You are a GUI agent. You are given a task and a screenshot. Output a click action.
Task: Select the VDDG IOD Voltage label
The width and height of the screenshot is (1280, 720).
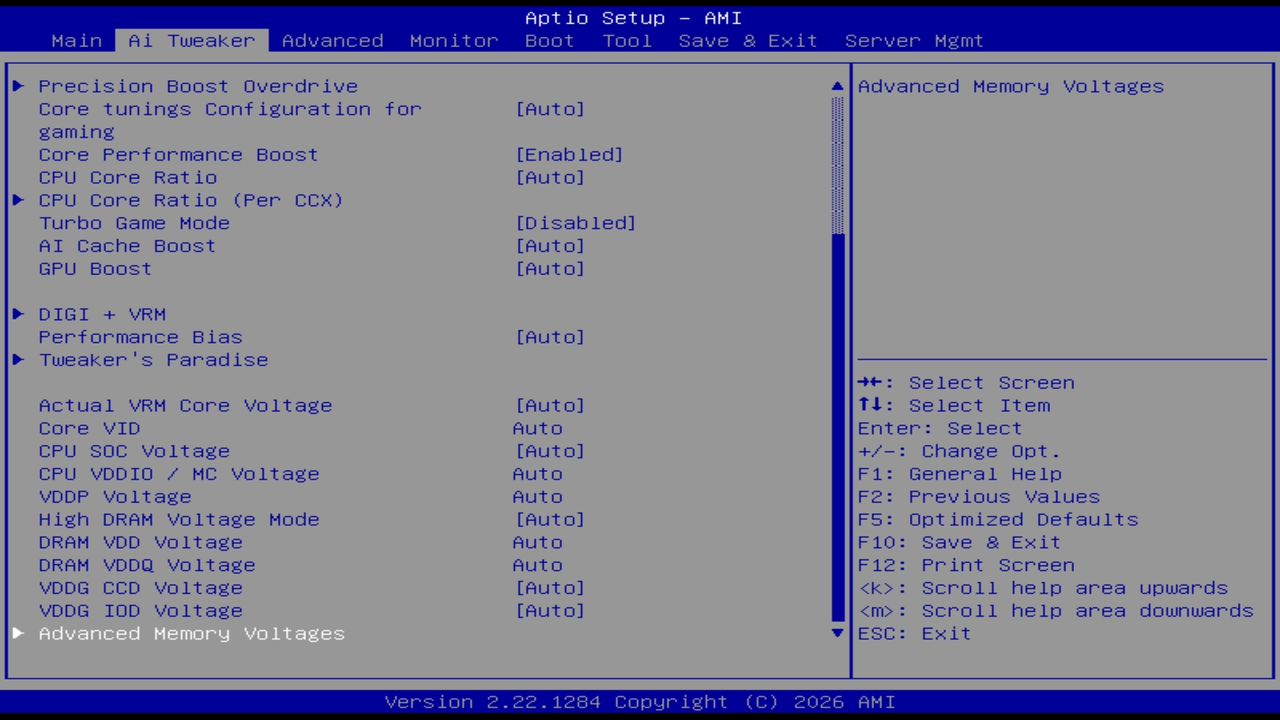point(140,611)
